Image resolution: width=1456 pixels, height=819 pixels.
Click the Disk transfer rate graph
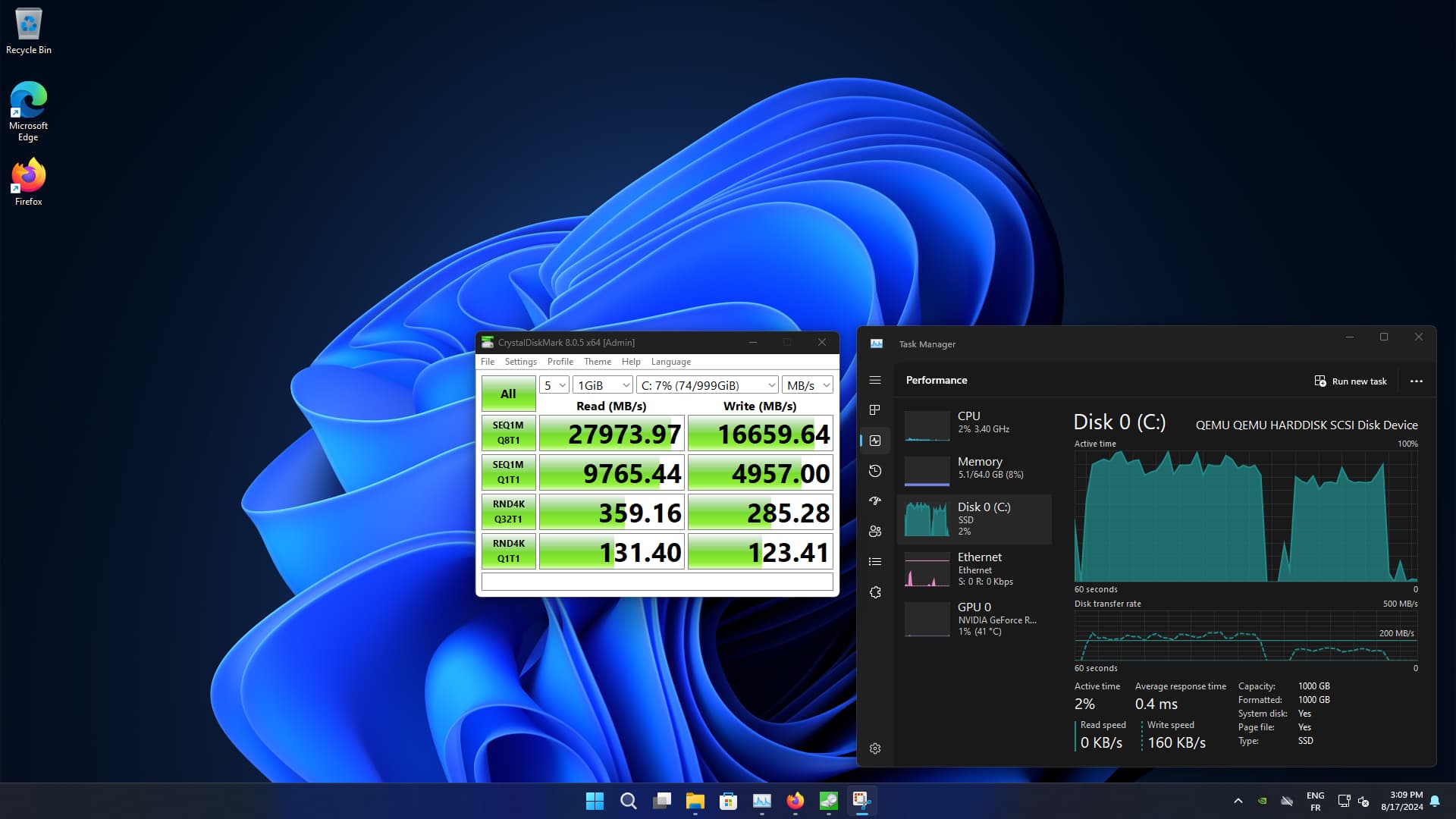point(1246,635)
